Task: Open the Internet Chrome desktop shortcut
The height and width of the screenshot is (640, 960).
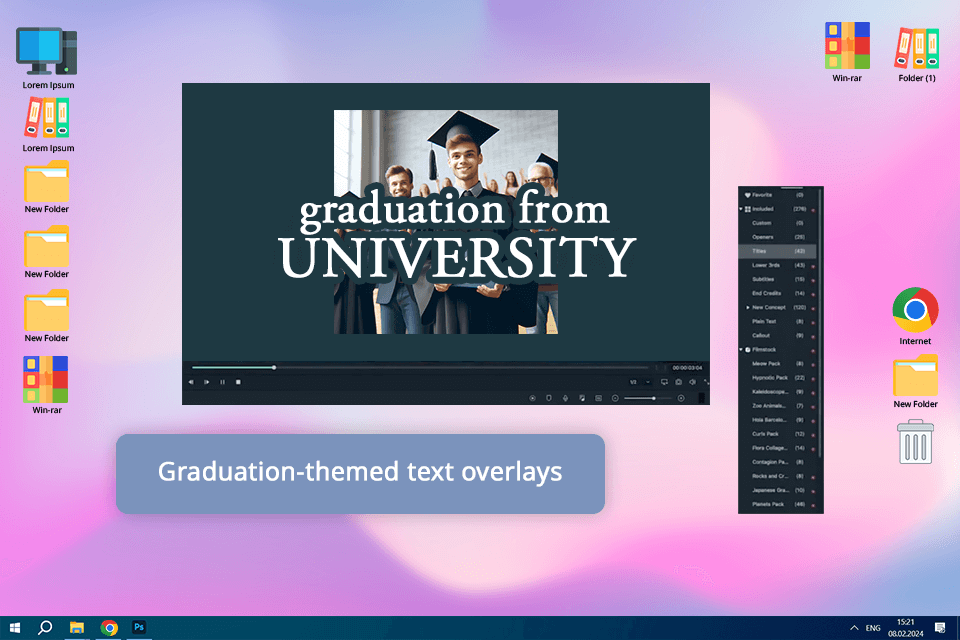Action: point(915,315)
